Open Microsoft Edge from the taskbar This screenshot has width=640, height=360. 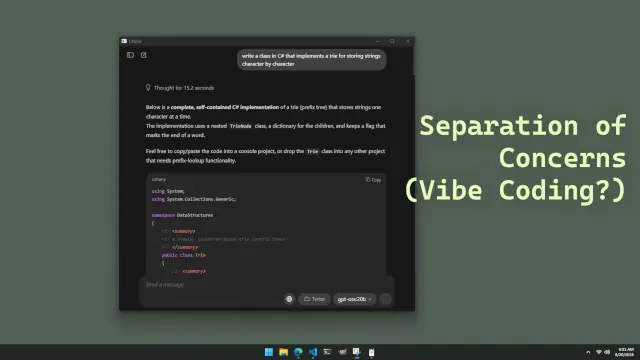coord(298,352)
